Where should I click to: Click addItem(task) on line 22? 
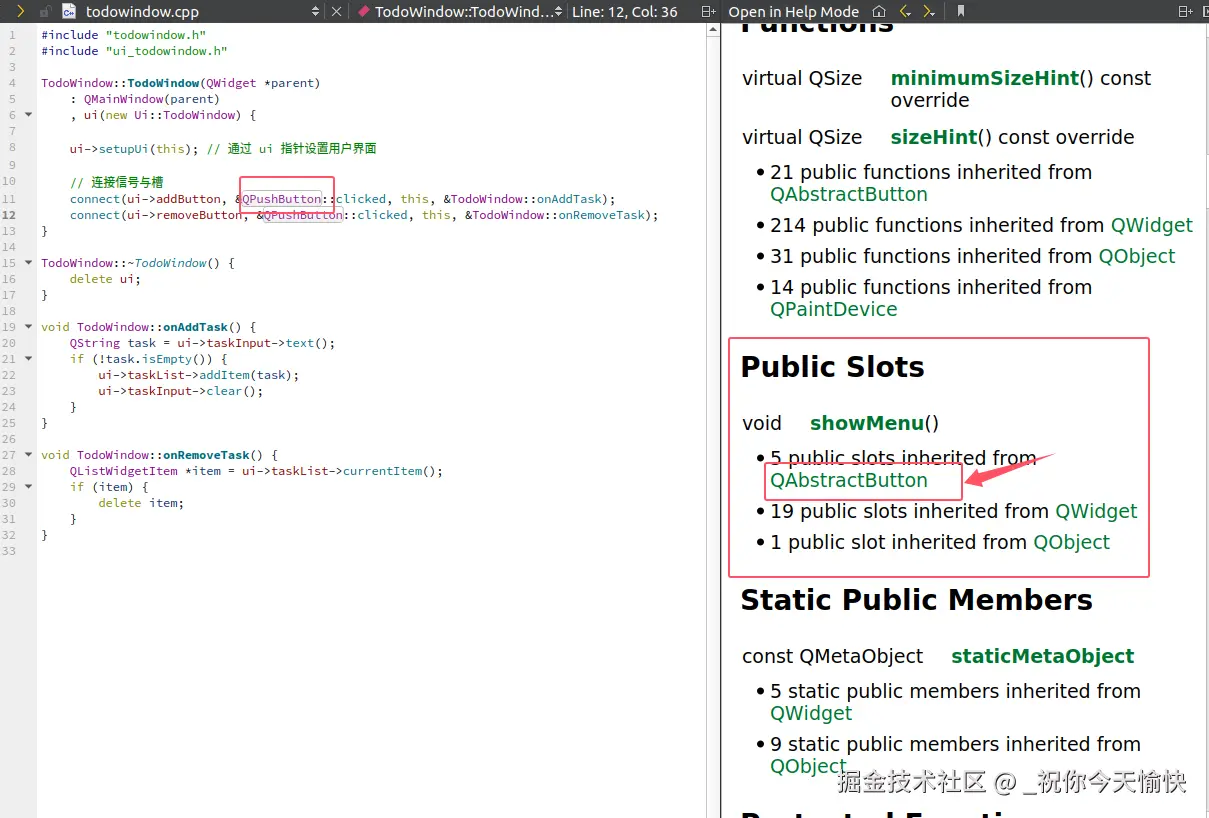(245, 375)
